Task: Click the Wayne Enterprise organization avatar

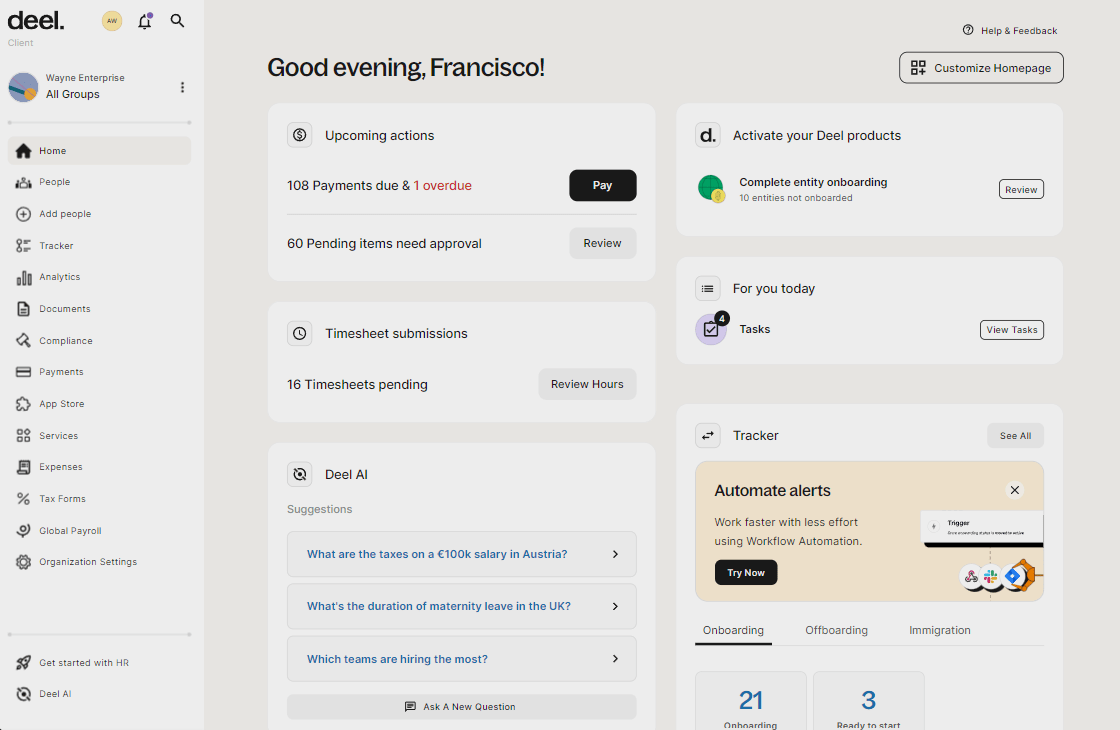Action: click(24, 87)
